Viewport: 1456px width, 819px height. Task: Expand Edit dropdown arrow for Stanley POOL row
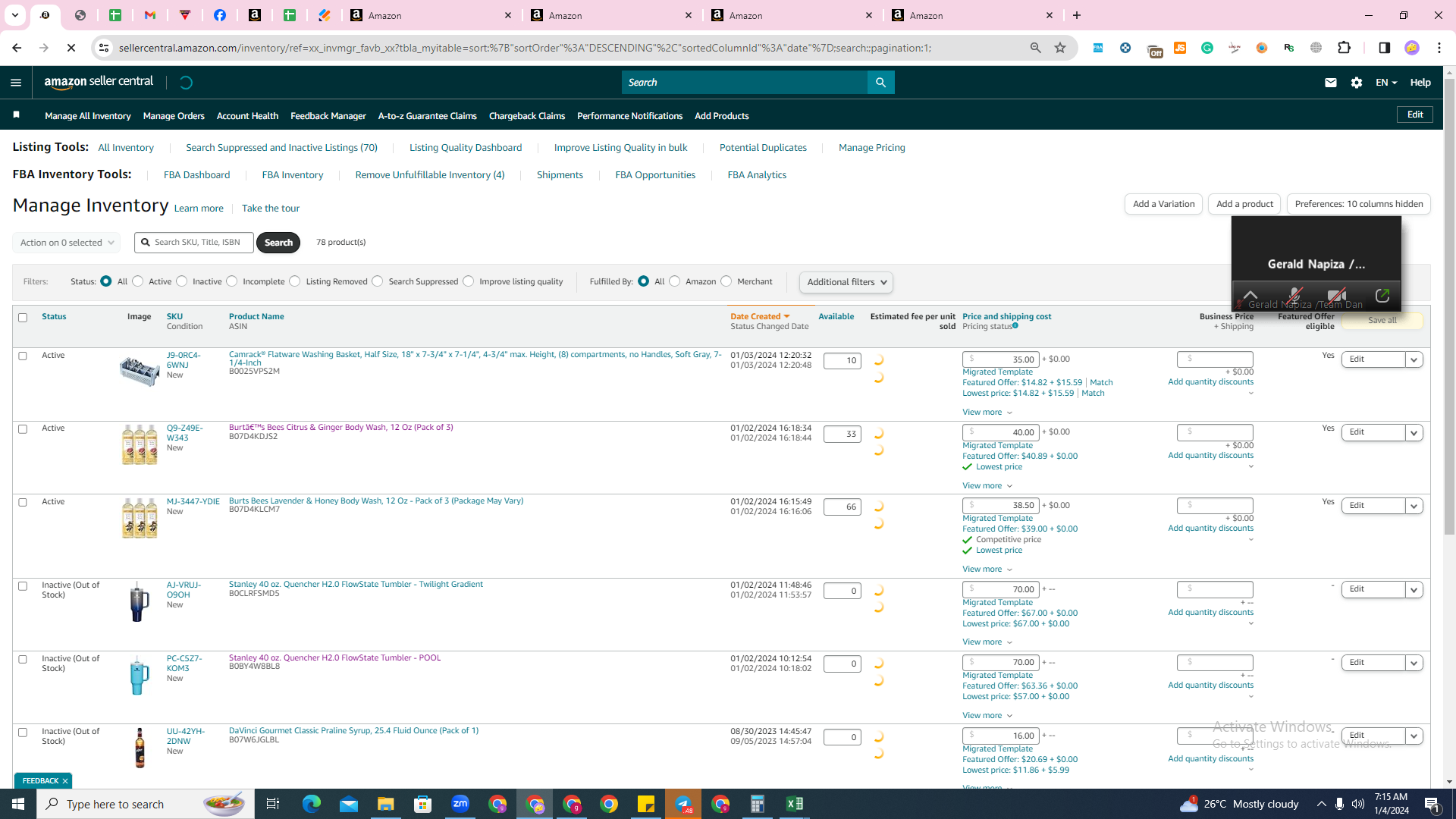(1414, 663)
